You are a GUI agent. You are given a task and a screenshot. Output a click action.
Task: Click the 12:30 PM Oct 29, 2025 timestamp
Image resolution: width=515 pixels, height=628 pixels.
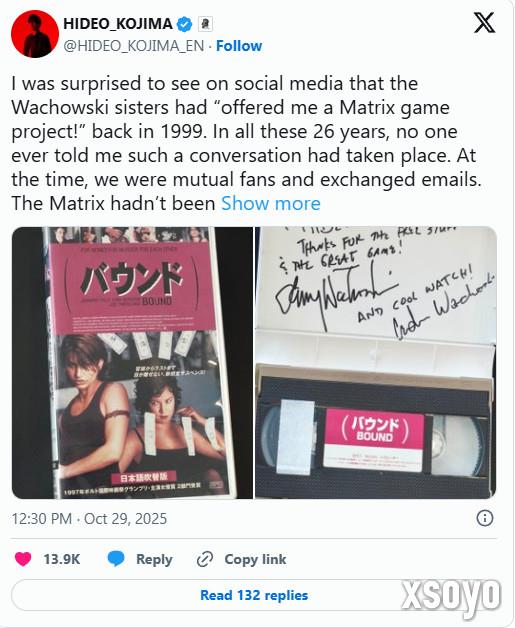(x=89, y=519)
